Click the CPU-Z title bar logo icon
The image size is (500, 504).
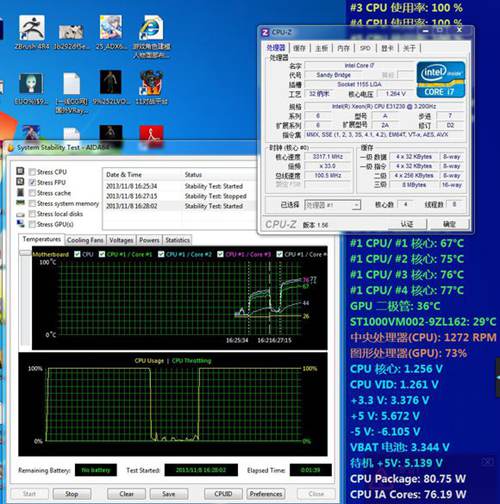tap(265, 32)
